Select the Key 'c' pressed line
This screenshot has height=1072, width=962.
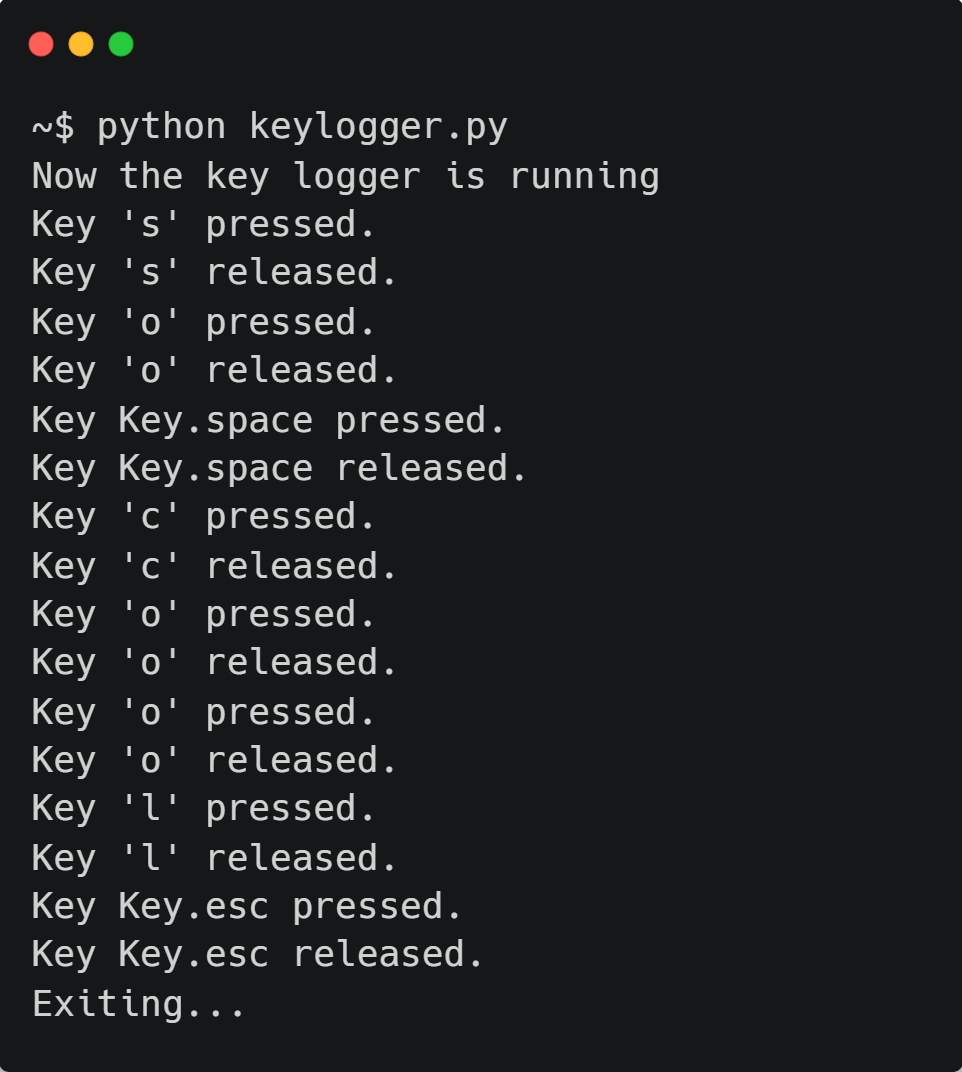pos(203,518)
